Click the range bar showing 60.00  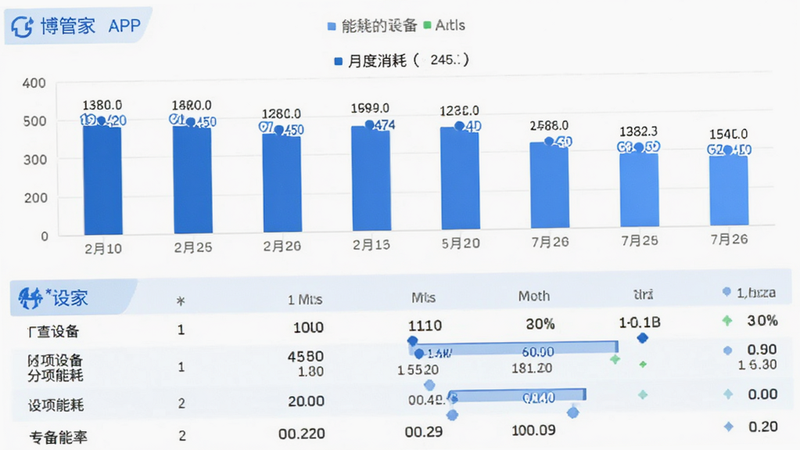pos(514,349)
